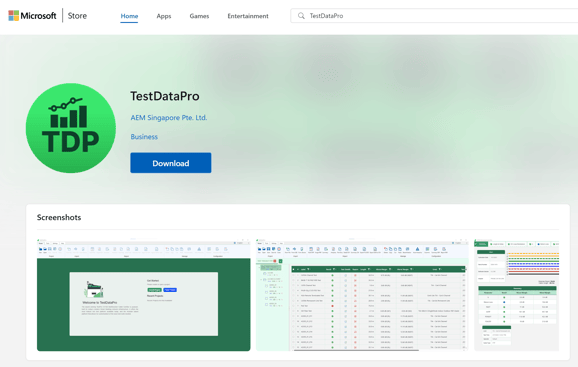Open the data table screenshot thumbnail
Image resolution: width=578 pixels, height=367 pixels.
click(362, 295)
